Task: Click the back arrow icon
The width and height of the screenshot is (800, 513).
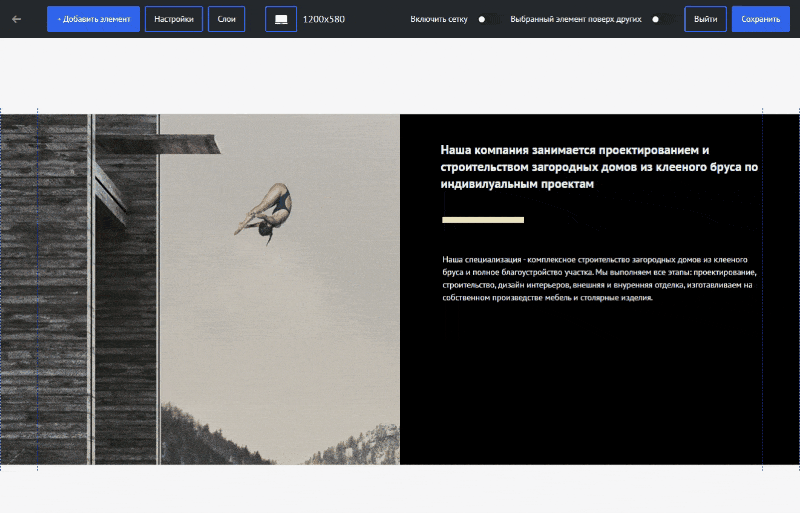Action: click(17, 19)
